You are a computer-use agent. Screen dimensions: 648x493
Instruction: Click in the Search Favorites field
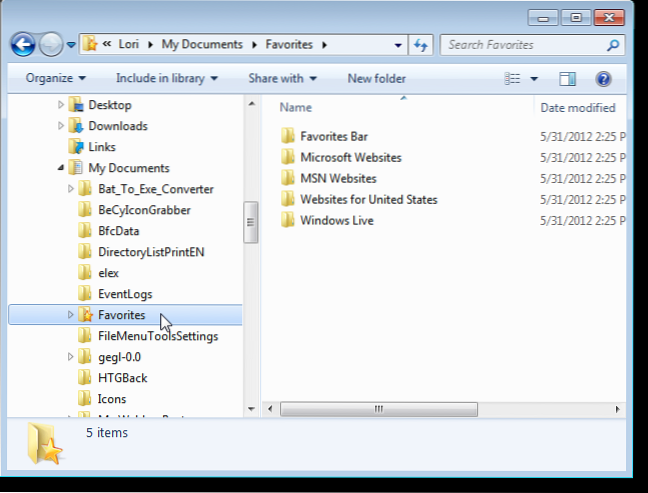coord(520,45)
